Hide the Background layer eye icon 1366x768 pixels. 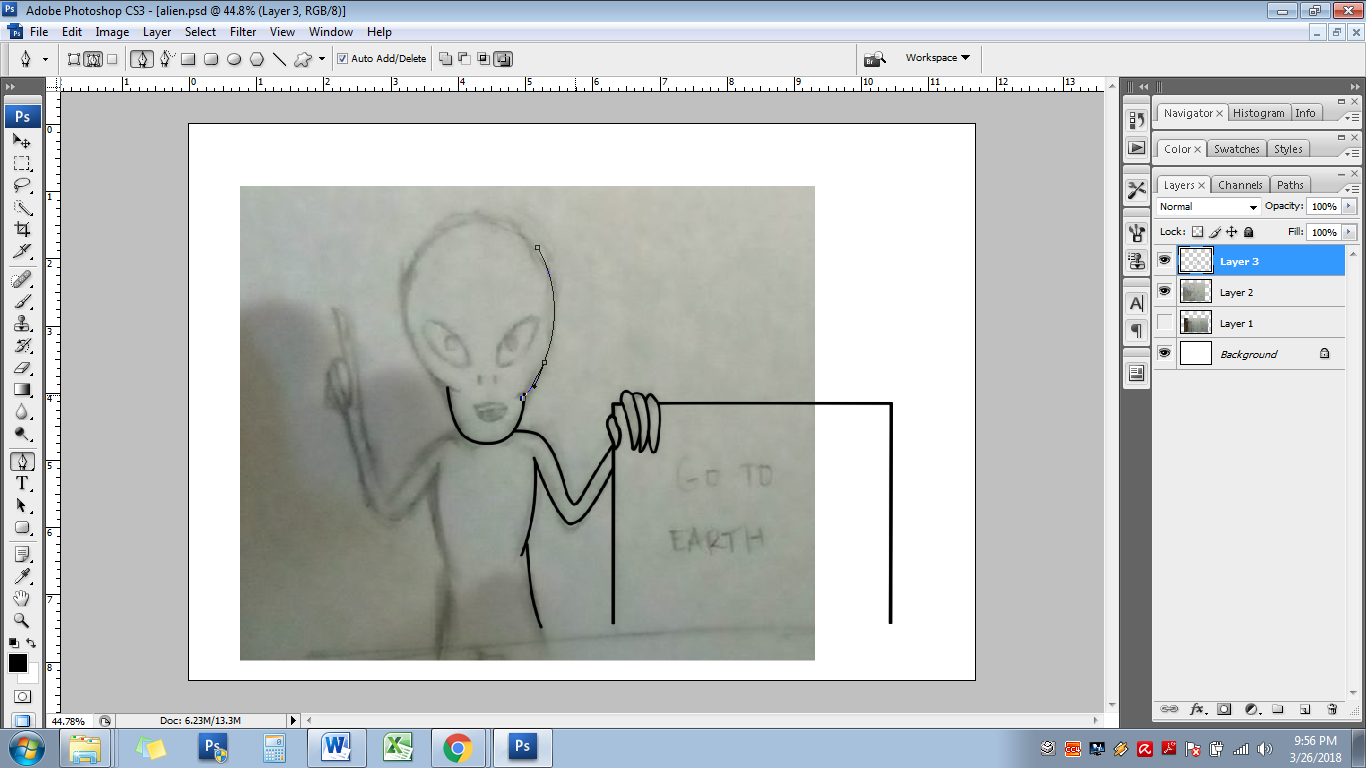pyautogui.click(x=1164, y=353)
